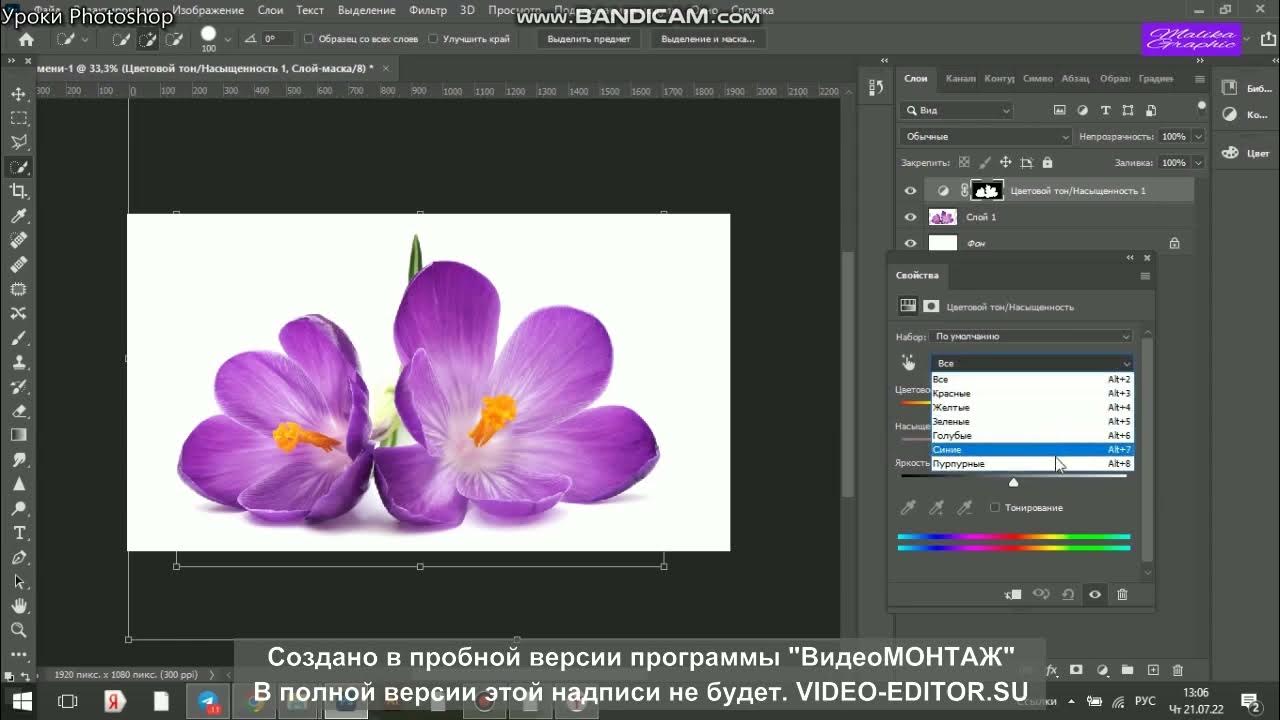The width and height of the screenshot is (1280, 720).
Task: Open the layer filter Вид dropdown
Action: pos(957,110)
